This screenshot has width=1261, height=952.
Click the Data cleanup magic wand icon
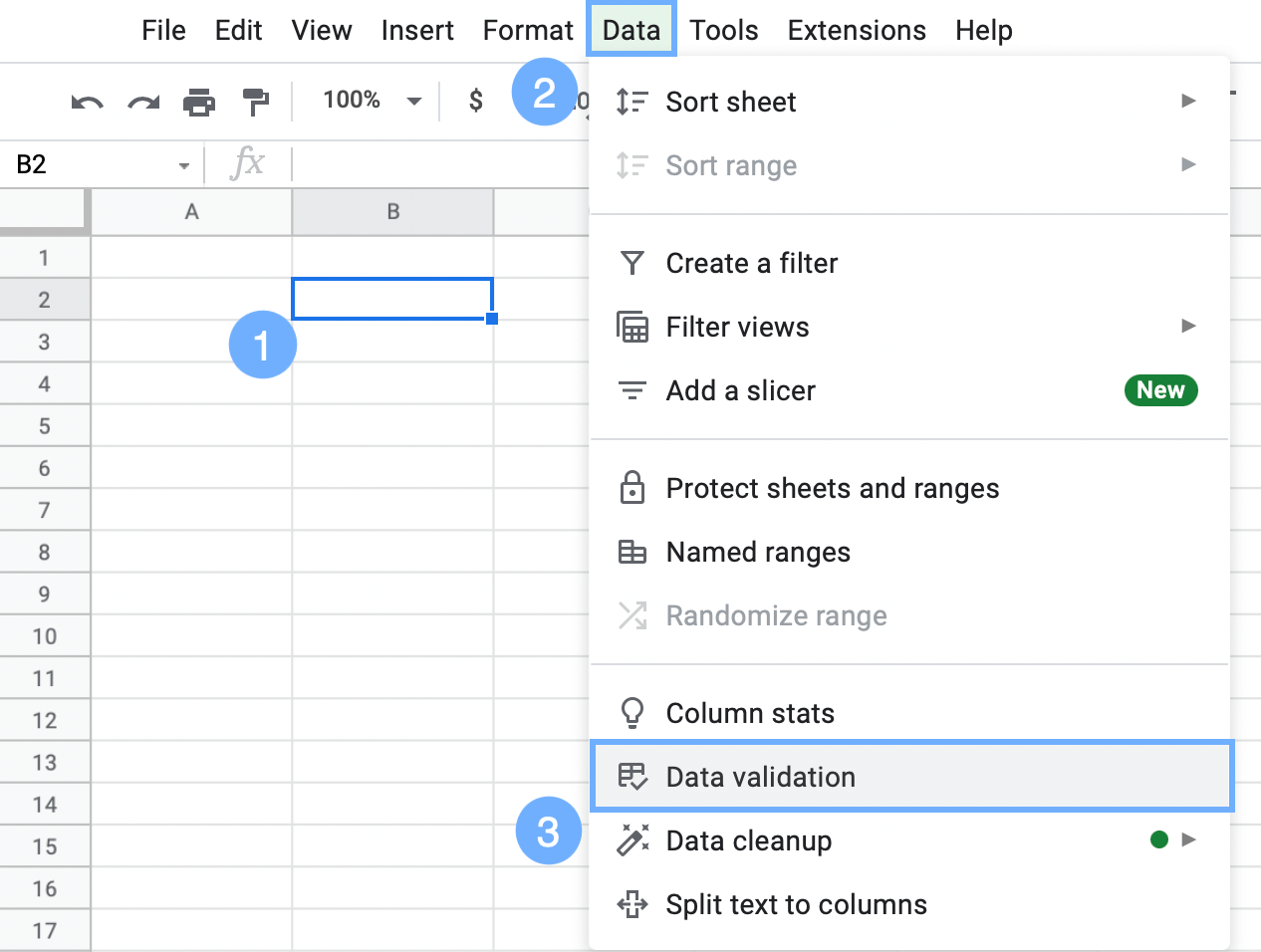point(632,840)
